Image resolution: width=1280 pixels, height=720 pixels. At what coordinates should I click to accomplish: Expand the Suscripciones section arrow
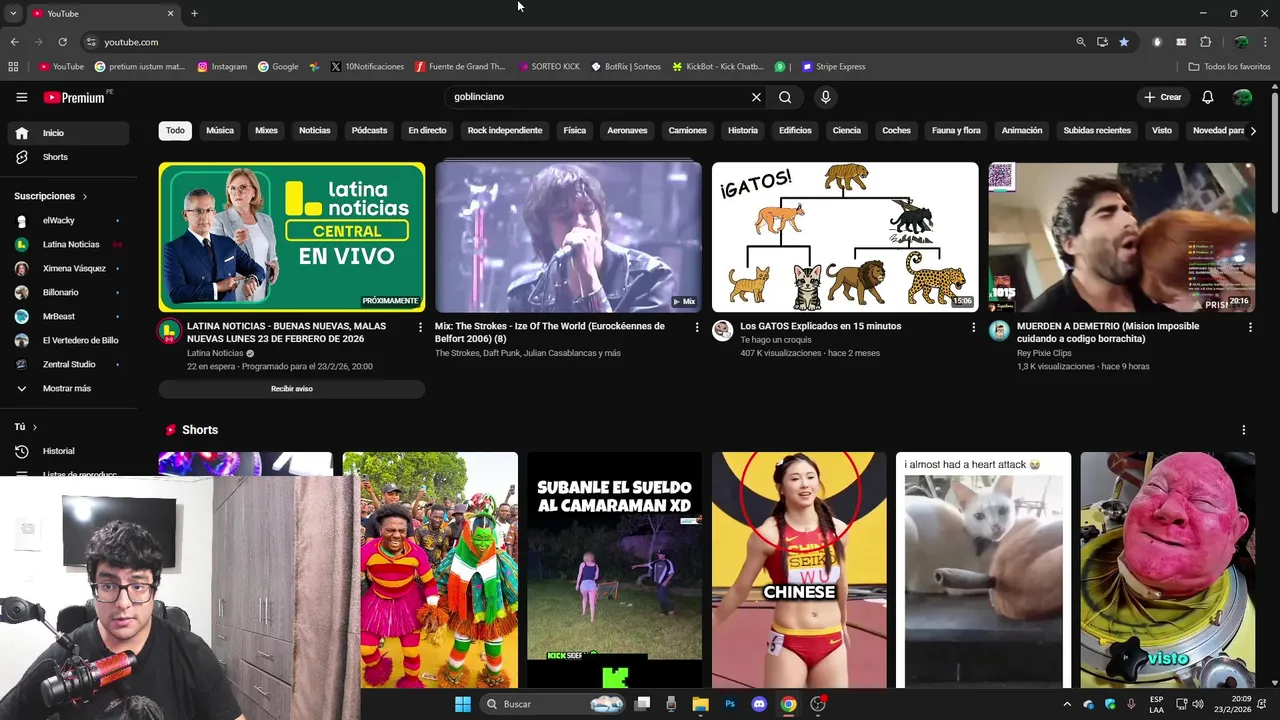(x=85, y=196)
